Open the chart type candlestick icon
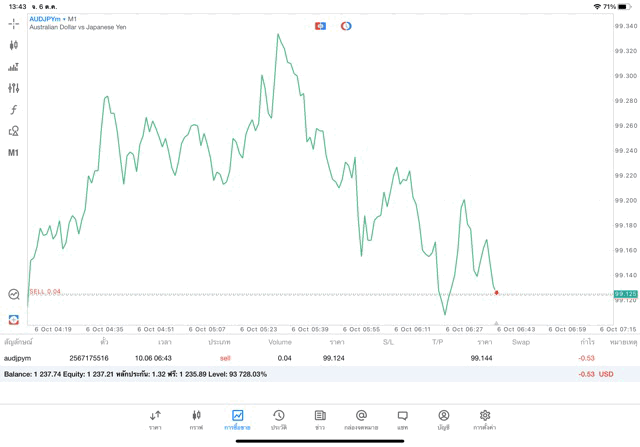 14,45
